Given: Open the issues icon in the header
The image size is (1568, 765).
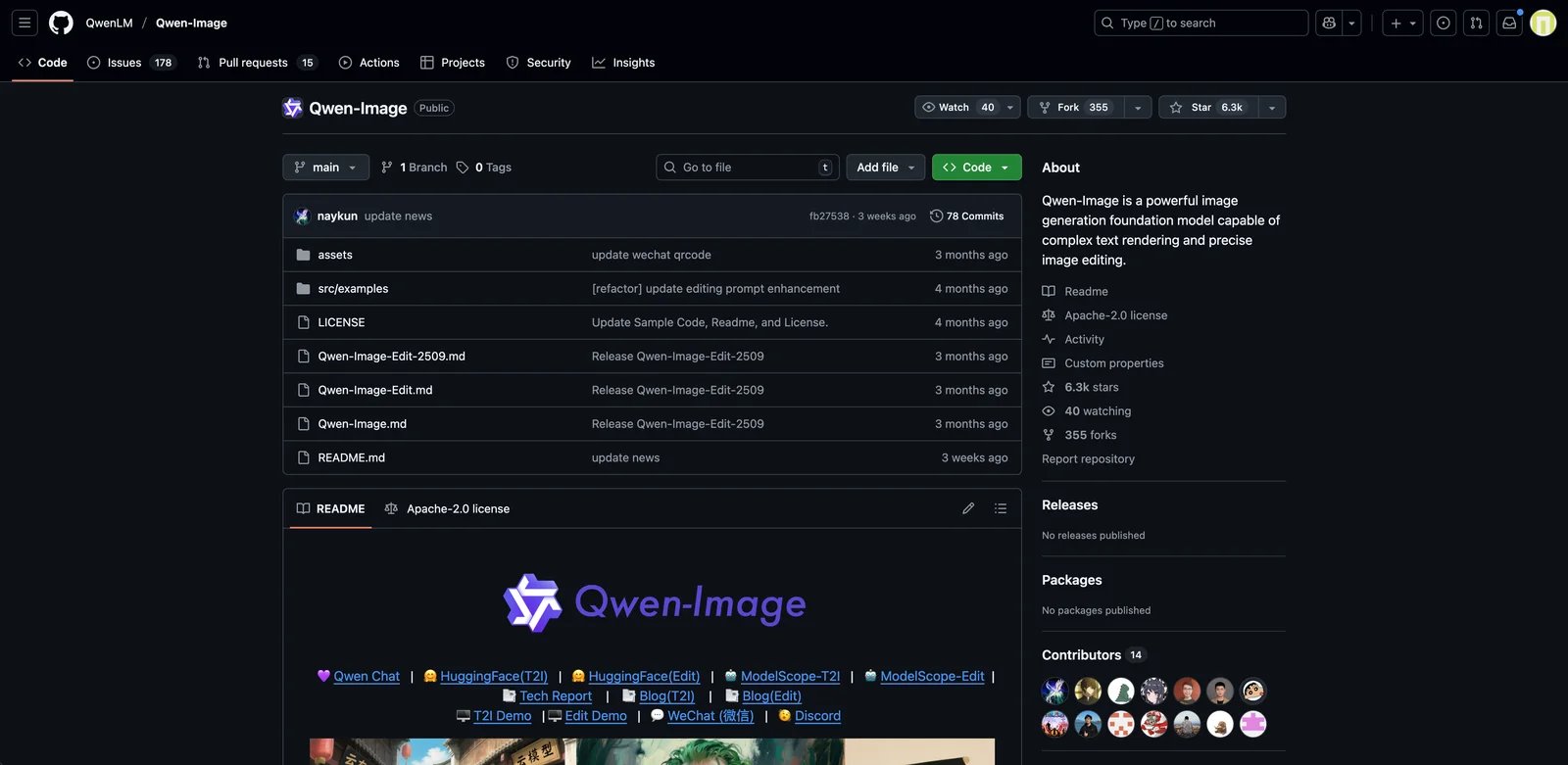Looking at the screenshot, I should (1444, 23).
